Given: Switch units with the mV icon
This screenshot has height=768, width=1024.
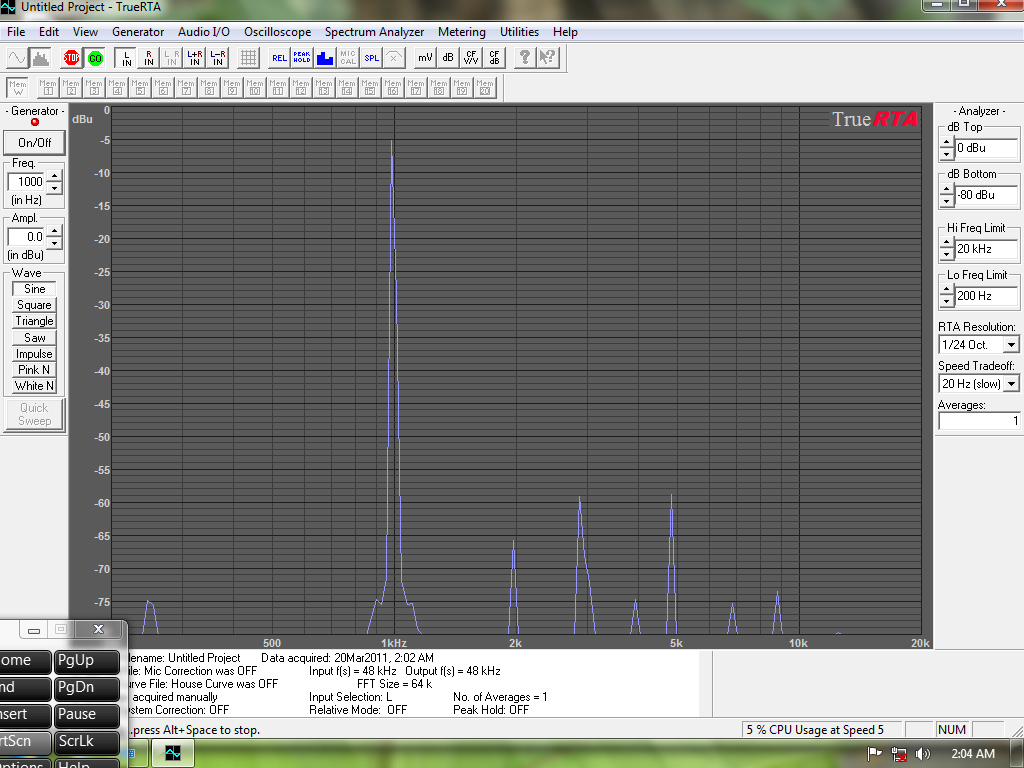Looking at the screenshot, I should coord(424,58).
